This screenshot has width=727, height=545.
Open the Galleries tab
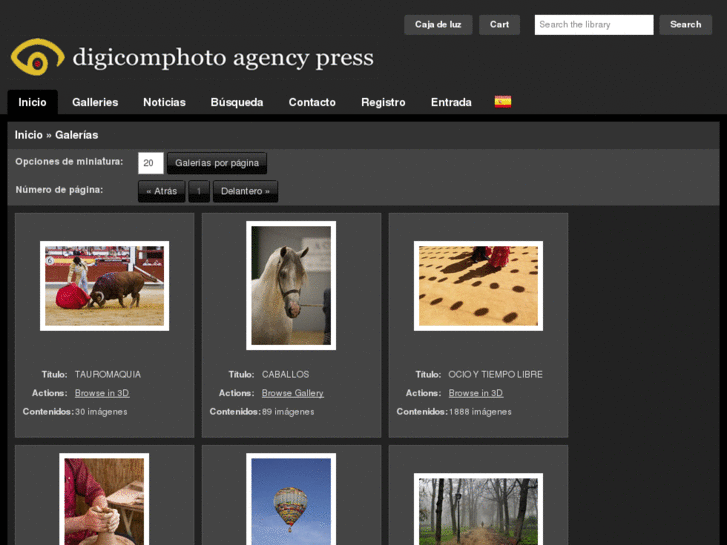tap(95, 102)
